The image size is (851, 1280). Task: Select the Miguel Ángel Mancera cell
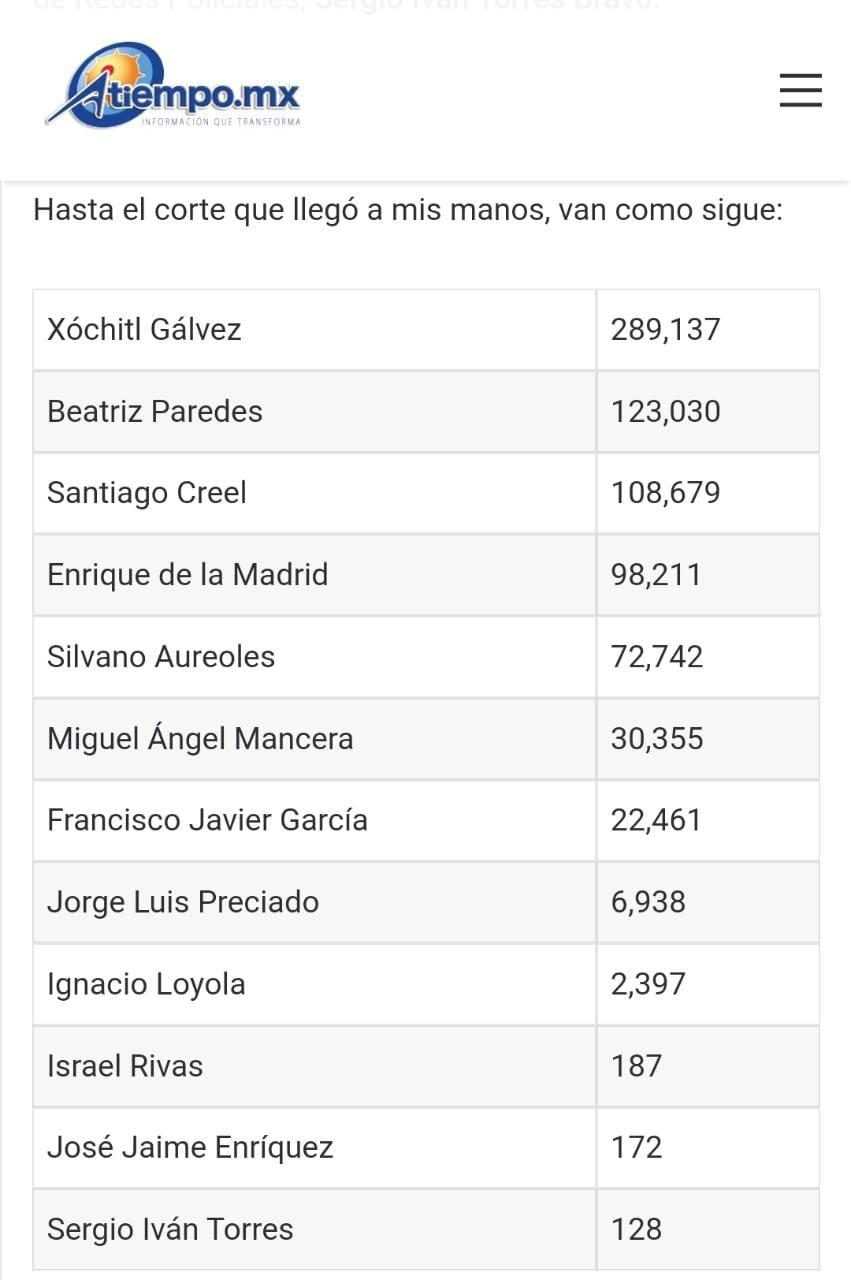point(200,739)
